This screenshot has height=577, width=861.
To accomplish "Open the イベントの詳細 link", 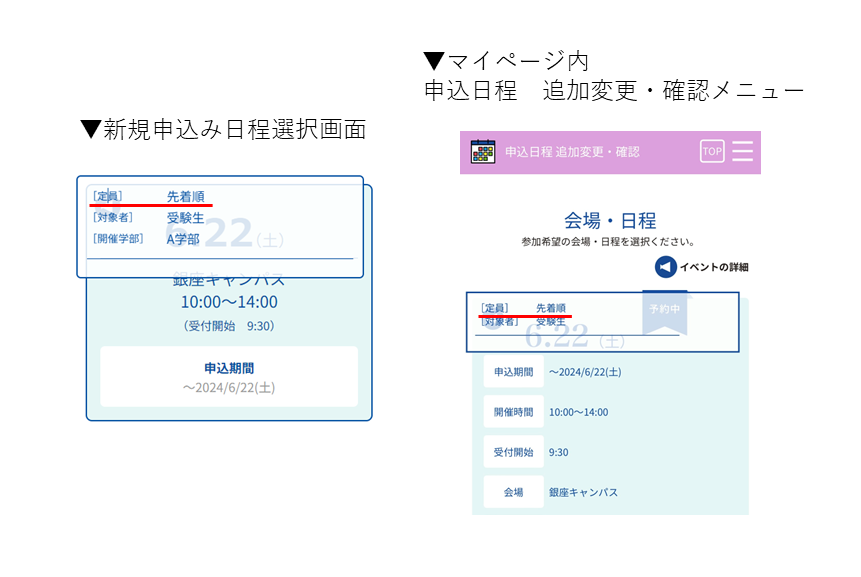I will (x=714, y=267).
